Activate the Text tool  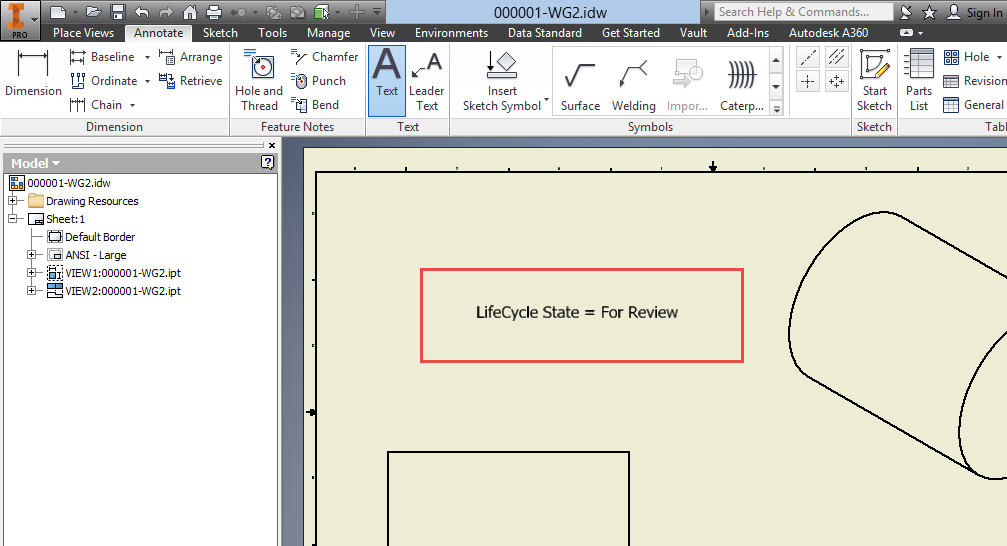pos(387,80)
